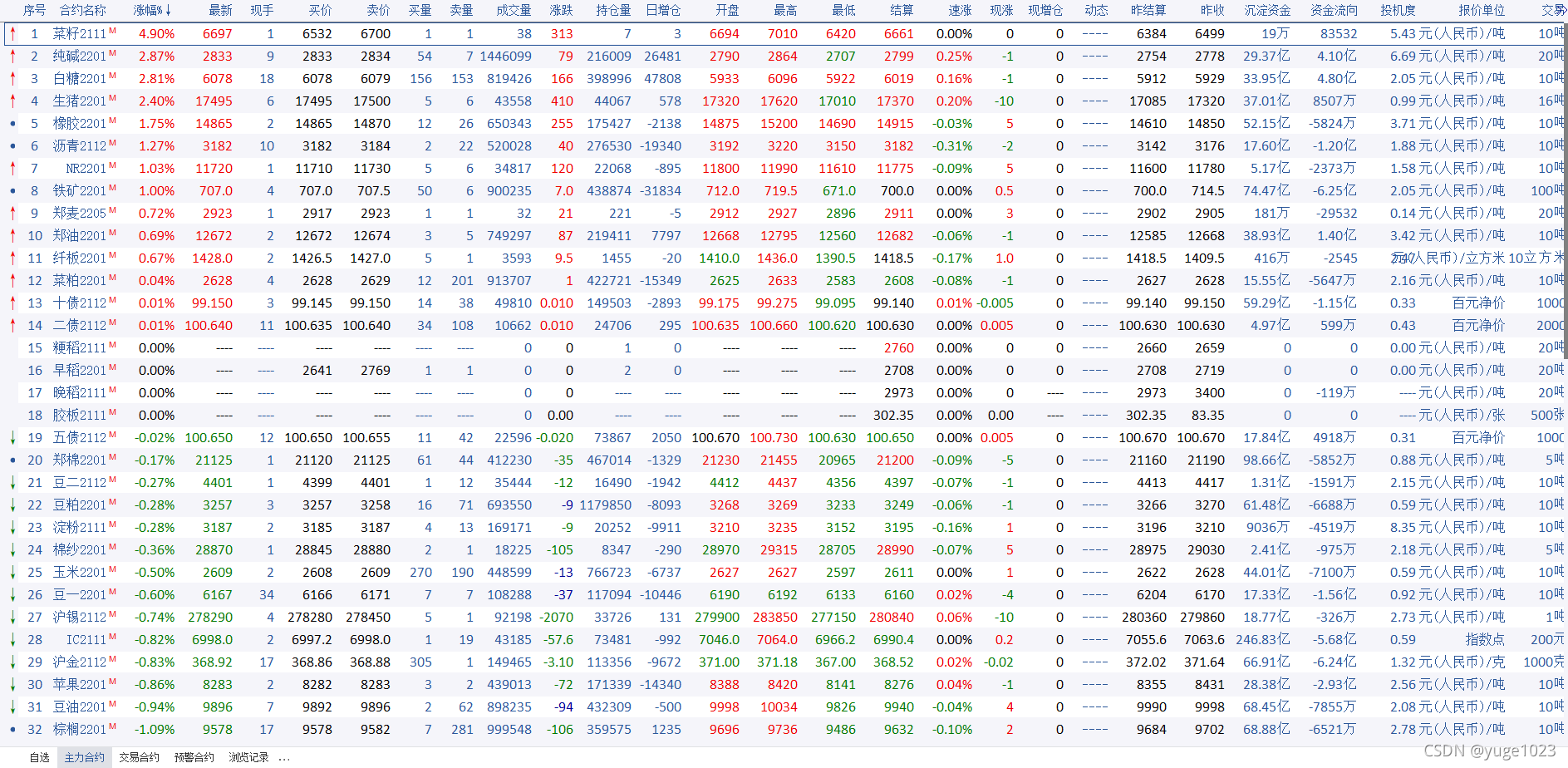This screenshot has width=1568, height=768.
Task: Select contract 菜籽2111
Action: [80, 34]
